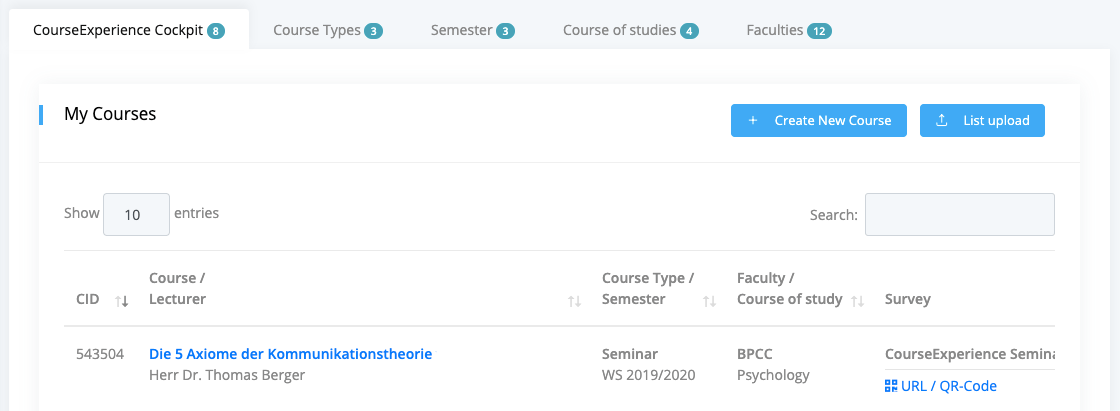Viewport: 1120px width, 411px height.
Task: Click the List upload button
Action: click(982, 121)
